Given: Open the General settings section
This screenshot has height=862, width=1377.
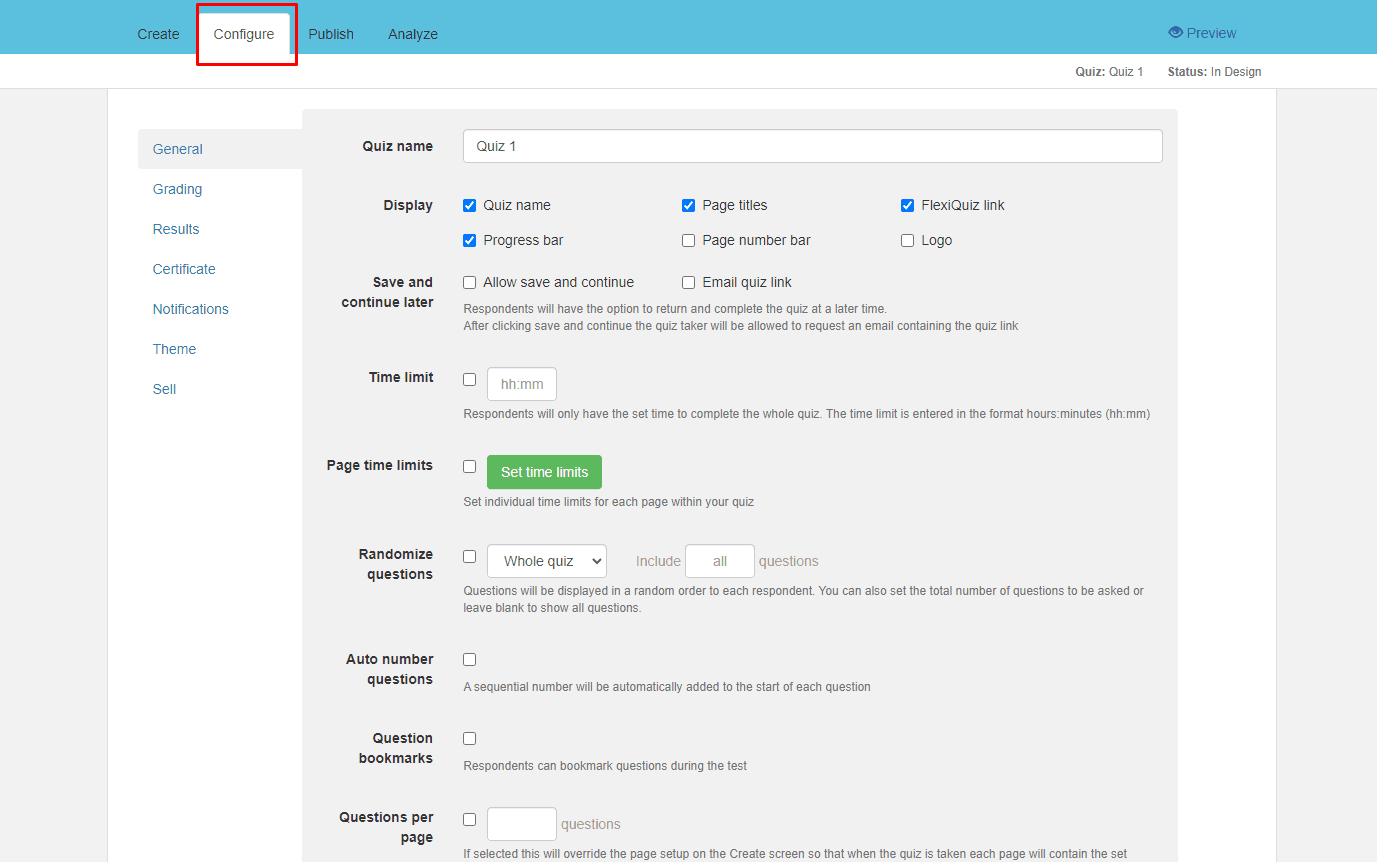Looking at the screenshot, I should click(x=220, y=149).
